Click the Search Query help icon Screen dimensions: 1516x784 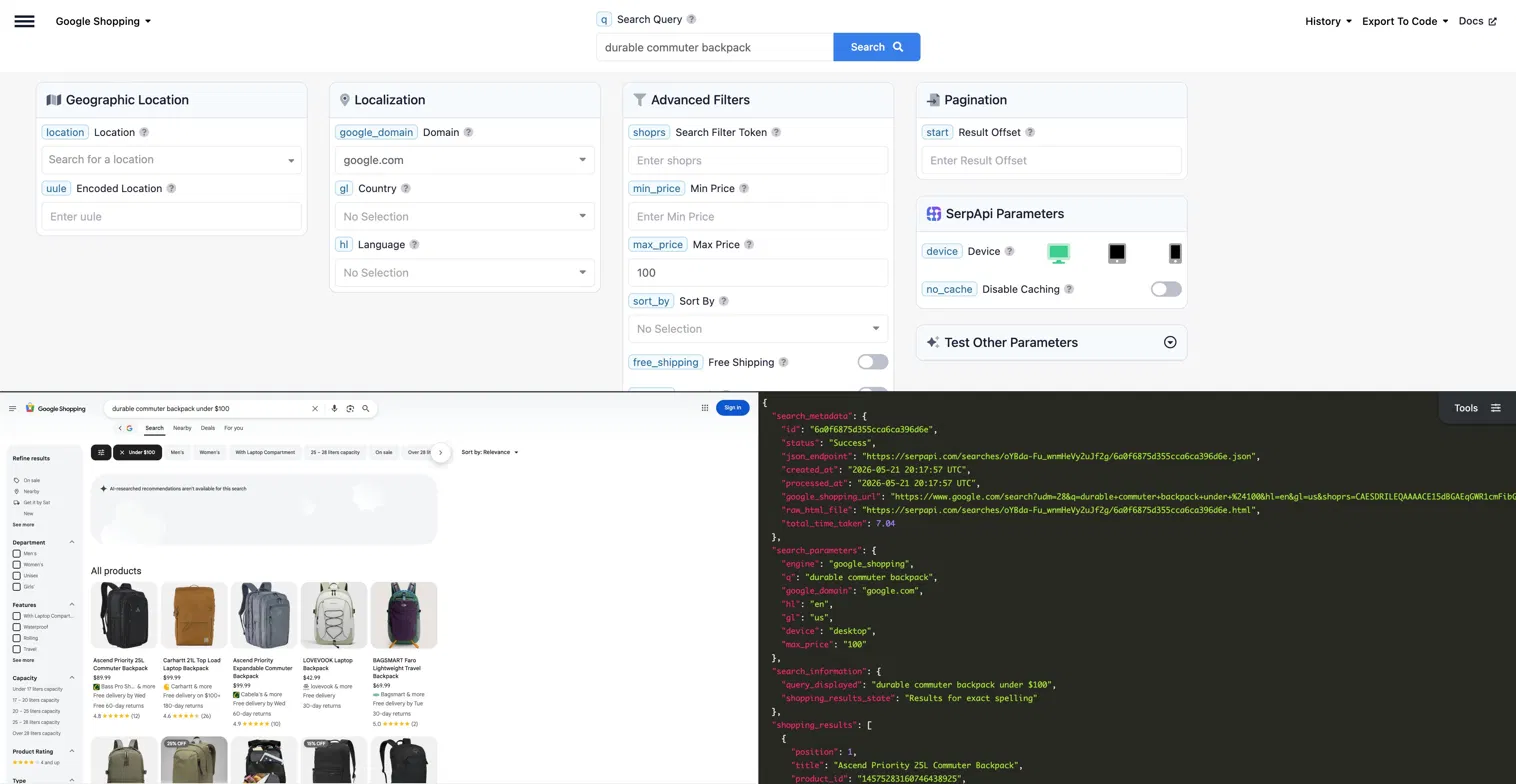(x=691, y=19)
